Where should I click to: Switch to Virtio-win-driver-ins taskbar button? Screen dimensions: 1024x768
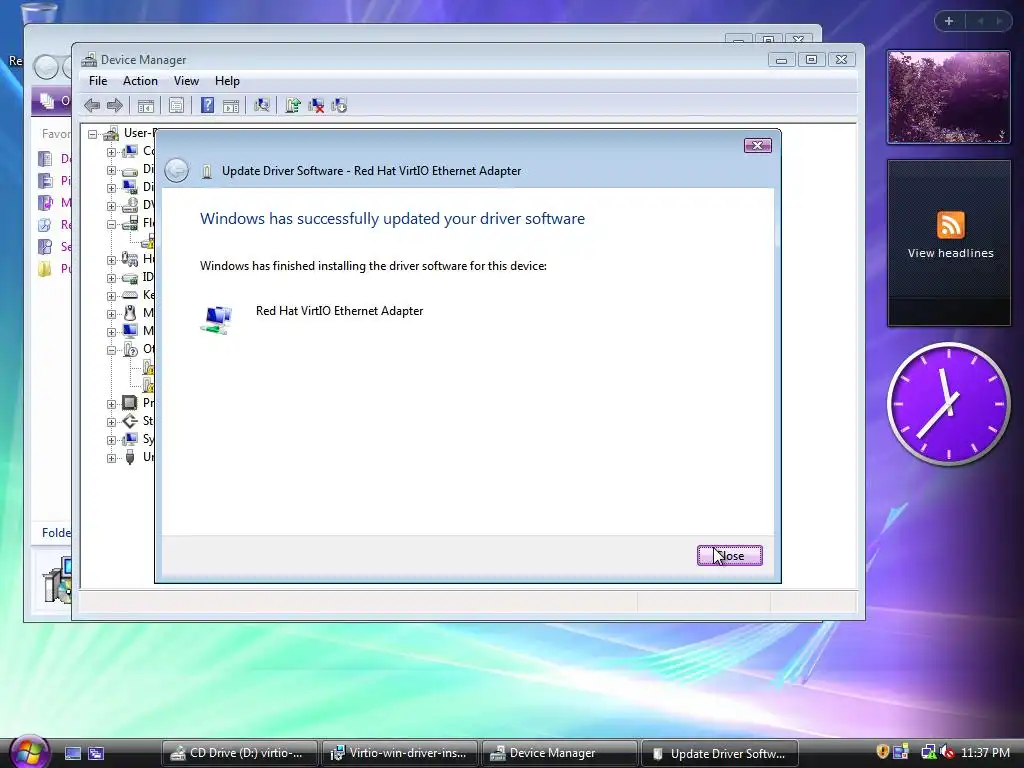(x=399, y=753)
